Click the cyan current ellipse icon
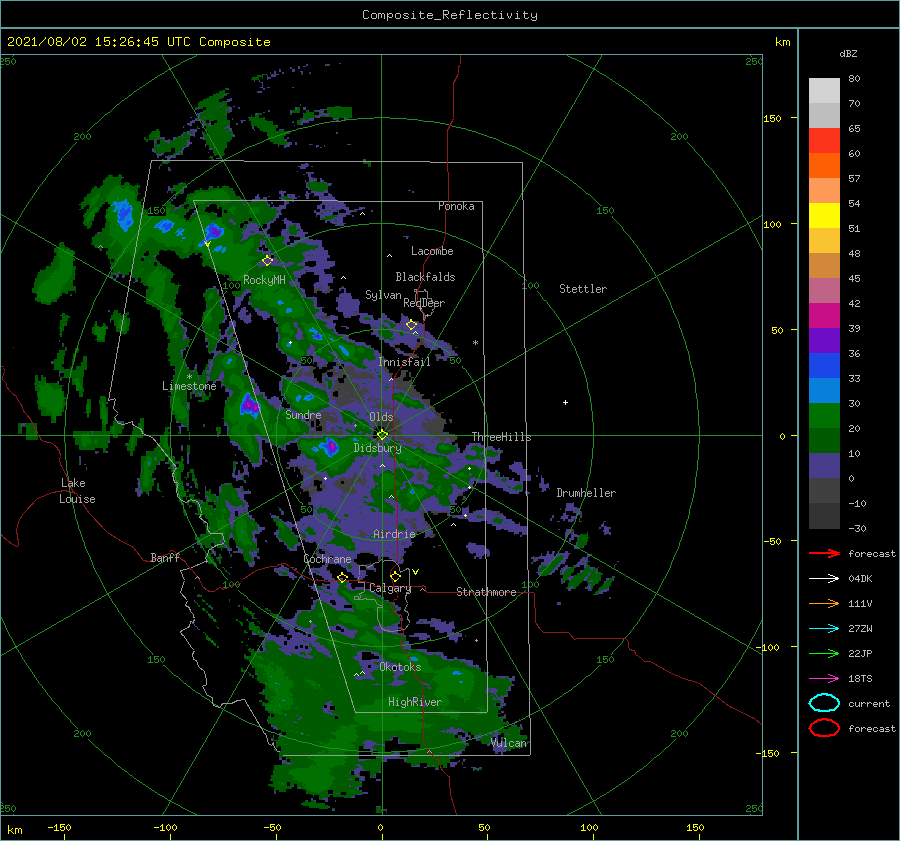900x841 pixels. [x=824, y=703]
